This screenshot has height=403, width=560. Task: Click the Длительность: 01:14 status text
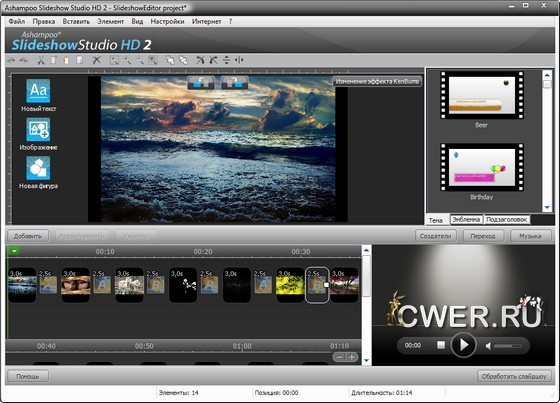pos(381,393)
